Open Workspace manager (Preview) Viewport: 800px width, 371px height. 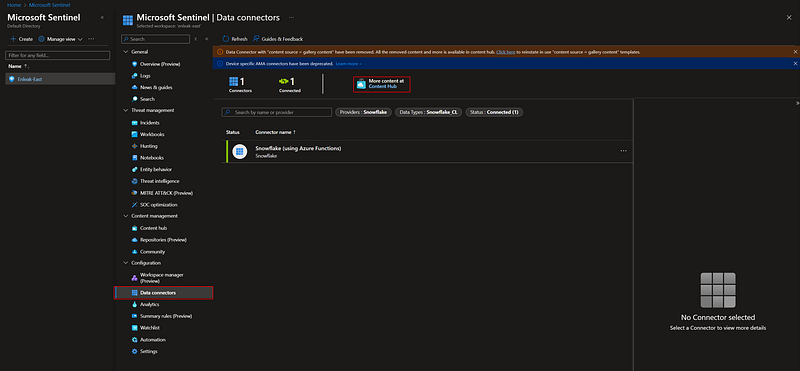pyautogui.click(x=161, y=278)
